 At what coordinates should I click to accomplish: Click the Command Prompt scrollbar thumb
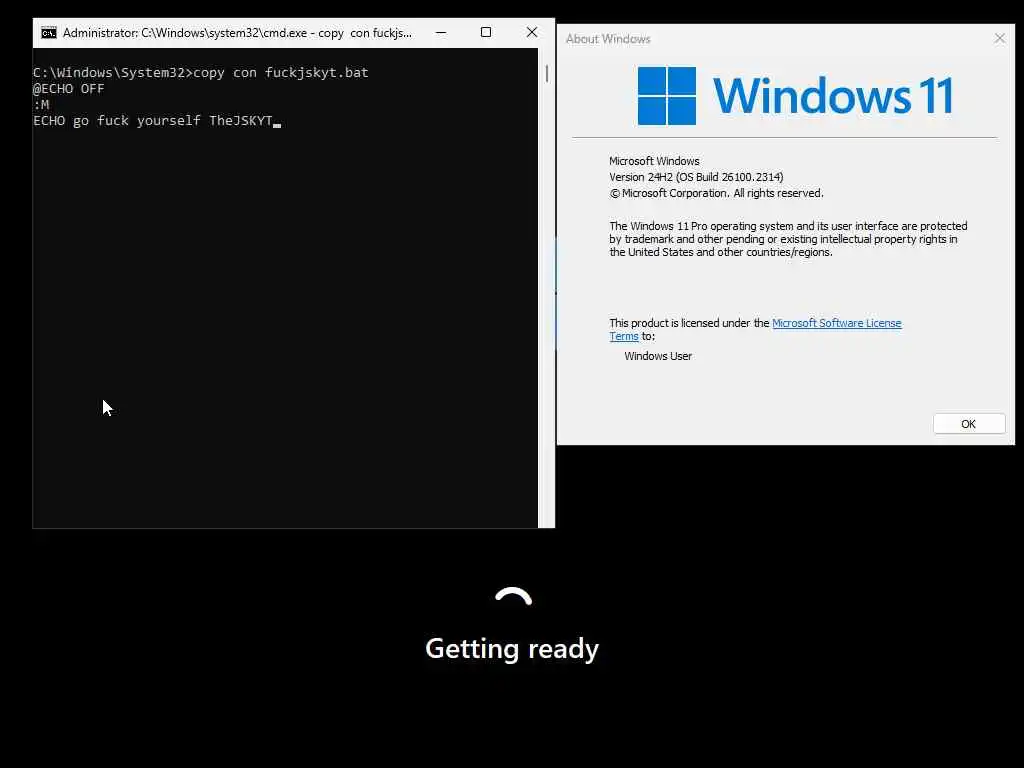[x=547, y=73]
